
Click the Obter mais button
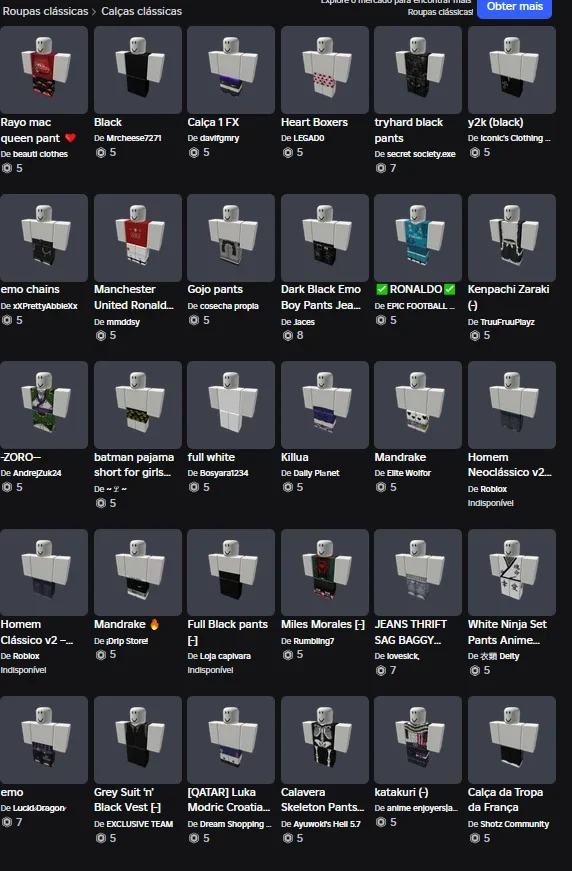click(x=514, y=7)
